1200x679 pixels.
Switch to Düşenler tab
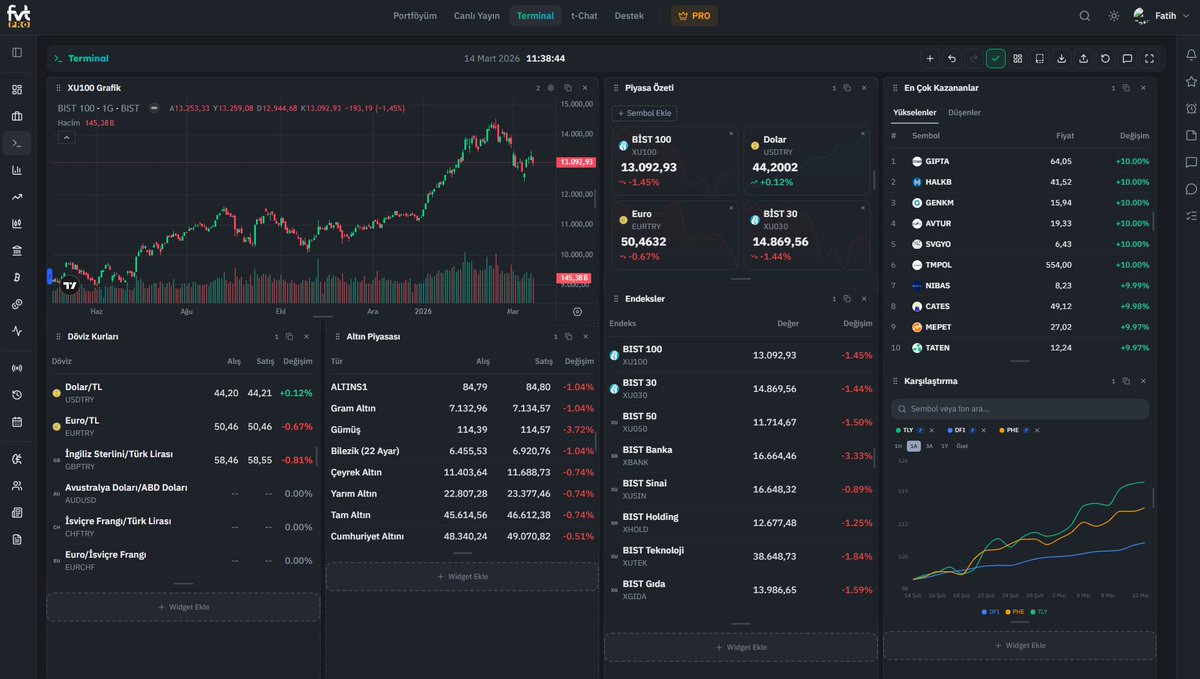point(964,113)
